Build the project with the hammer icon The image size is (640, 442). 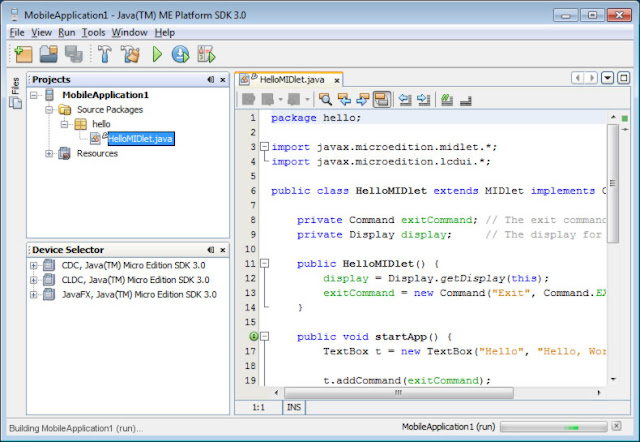point(105,54)
